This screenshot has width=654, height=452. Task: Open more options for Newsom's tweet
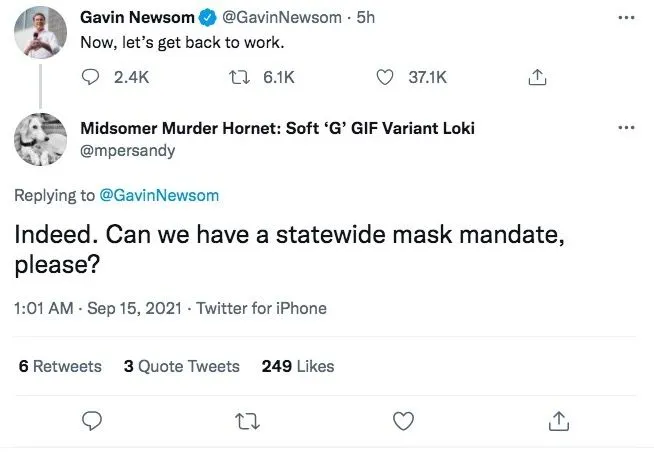626,18
